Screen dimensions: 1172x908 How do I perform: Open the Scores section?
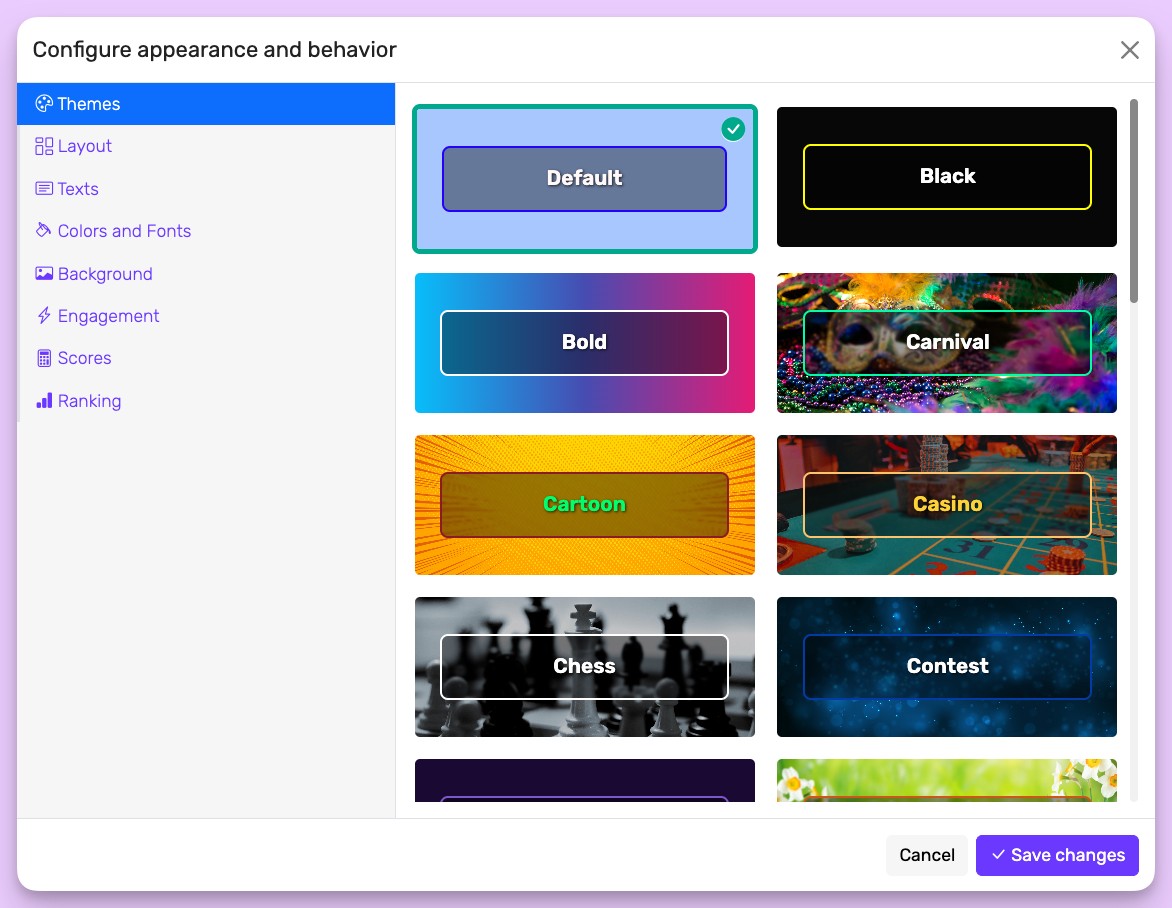coord(206,358)
